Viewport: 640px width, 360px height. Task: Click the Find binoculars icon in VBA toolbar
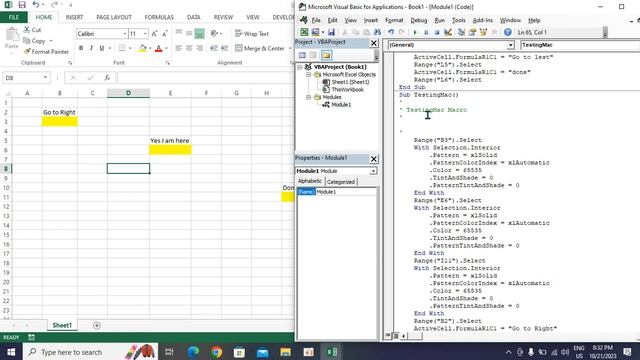tap(378, 32)
